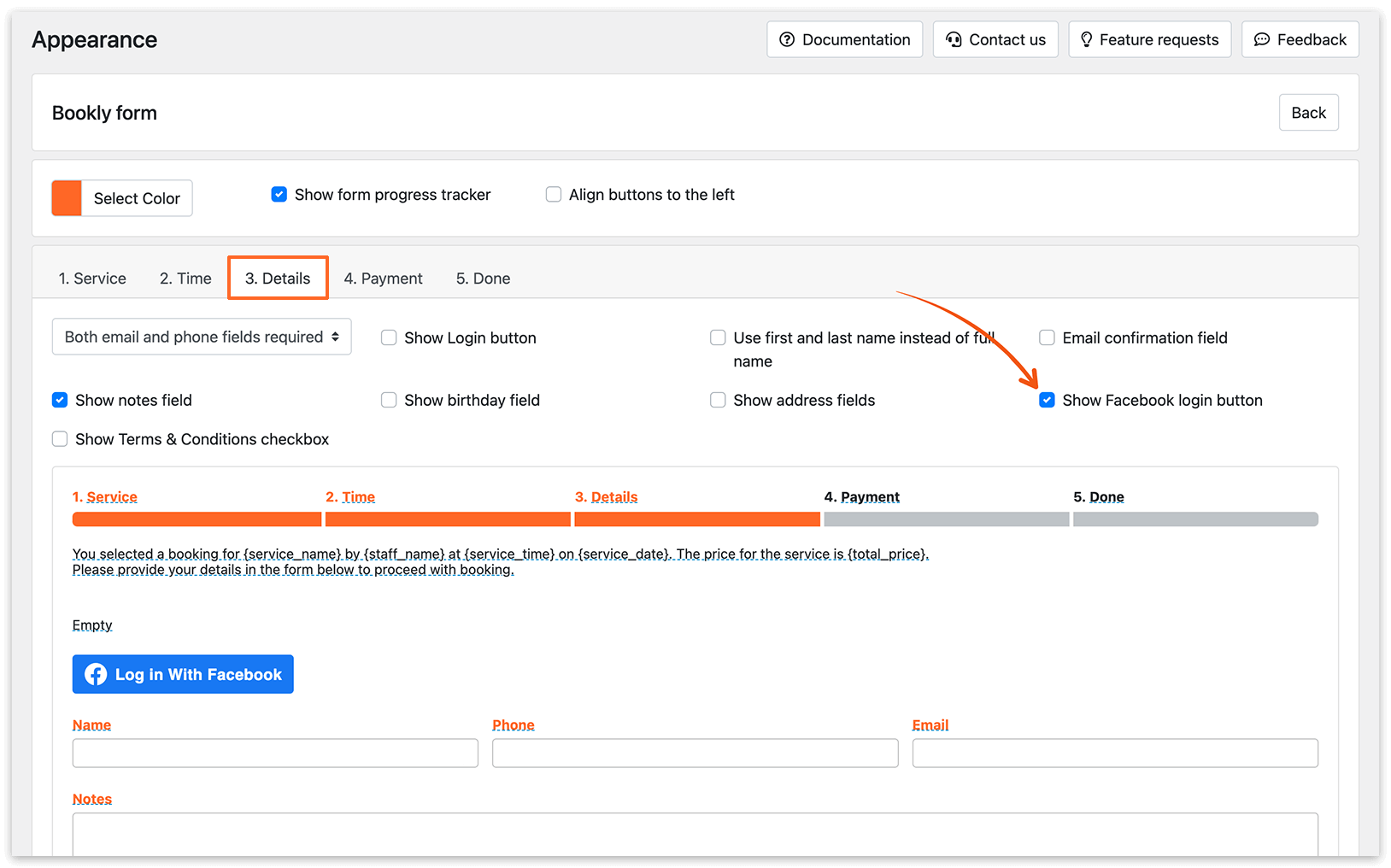
Task: Switch to the 4. Payment tab
Action: tap(383, 279)
